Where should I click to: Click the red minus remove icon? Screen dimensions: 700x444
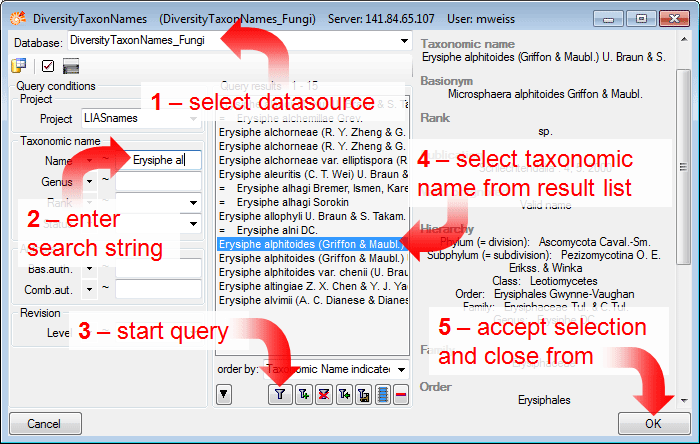[400, 395]
